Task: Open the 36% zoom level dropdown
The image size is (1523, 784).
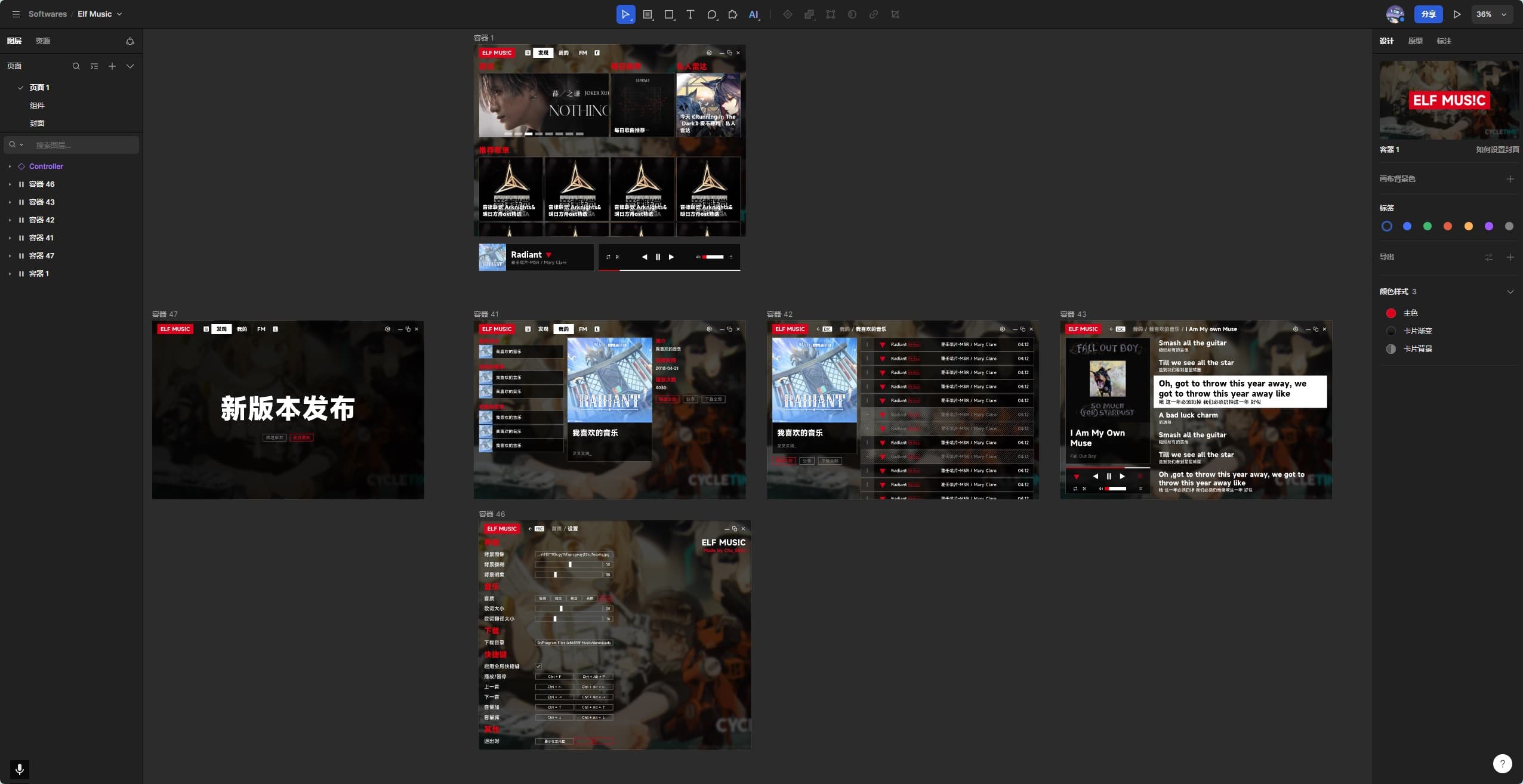Action: [1491, 14]
